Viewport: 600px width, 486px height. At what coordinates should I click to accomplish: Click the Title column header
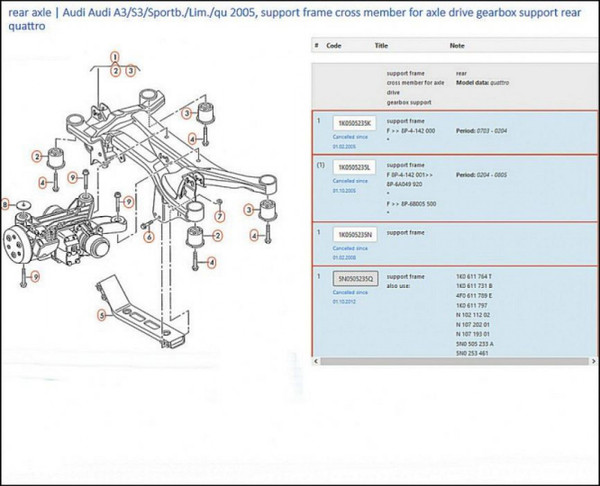tap(381, 45)
